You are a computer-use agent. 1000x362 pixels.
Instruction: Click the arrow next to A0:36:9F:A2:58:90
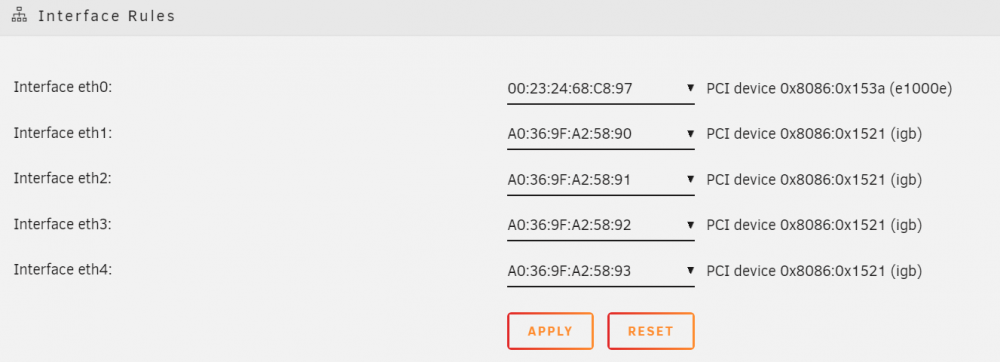pos(690,134)
